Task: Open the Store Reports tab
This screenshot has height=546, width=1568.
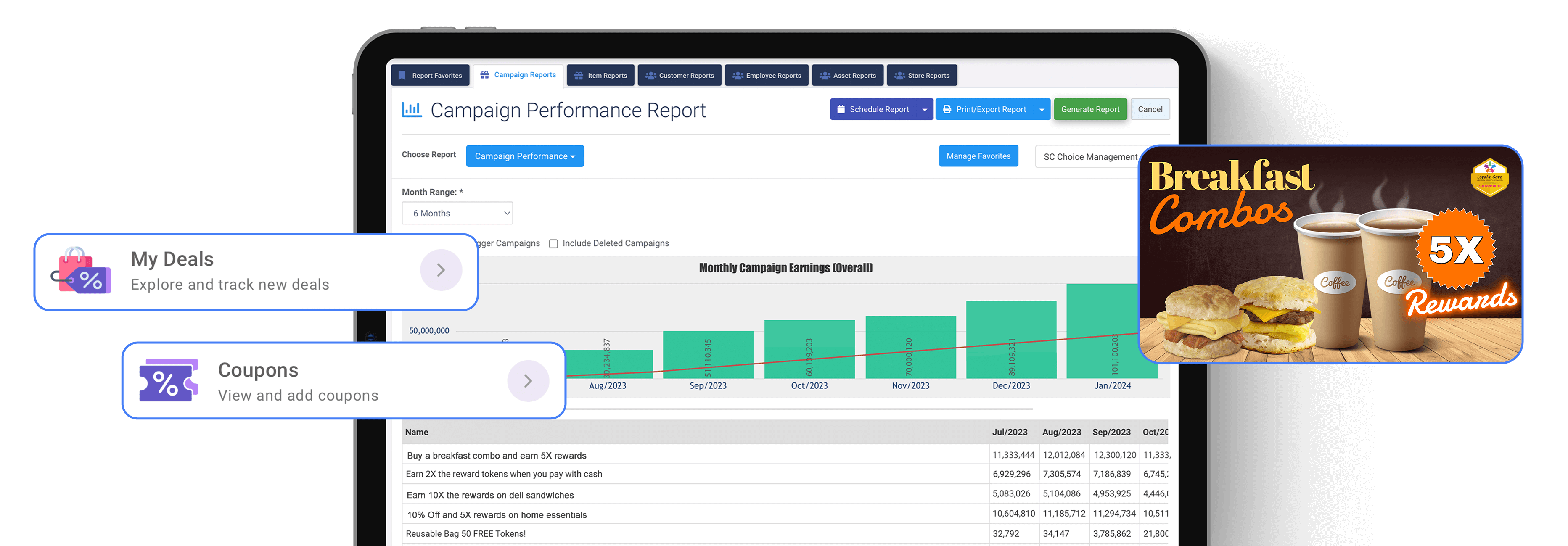Action: tap(922, 76)
